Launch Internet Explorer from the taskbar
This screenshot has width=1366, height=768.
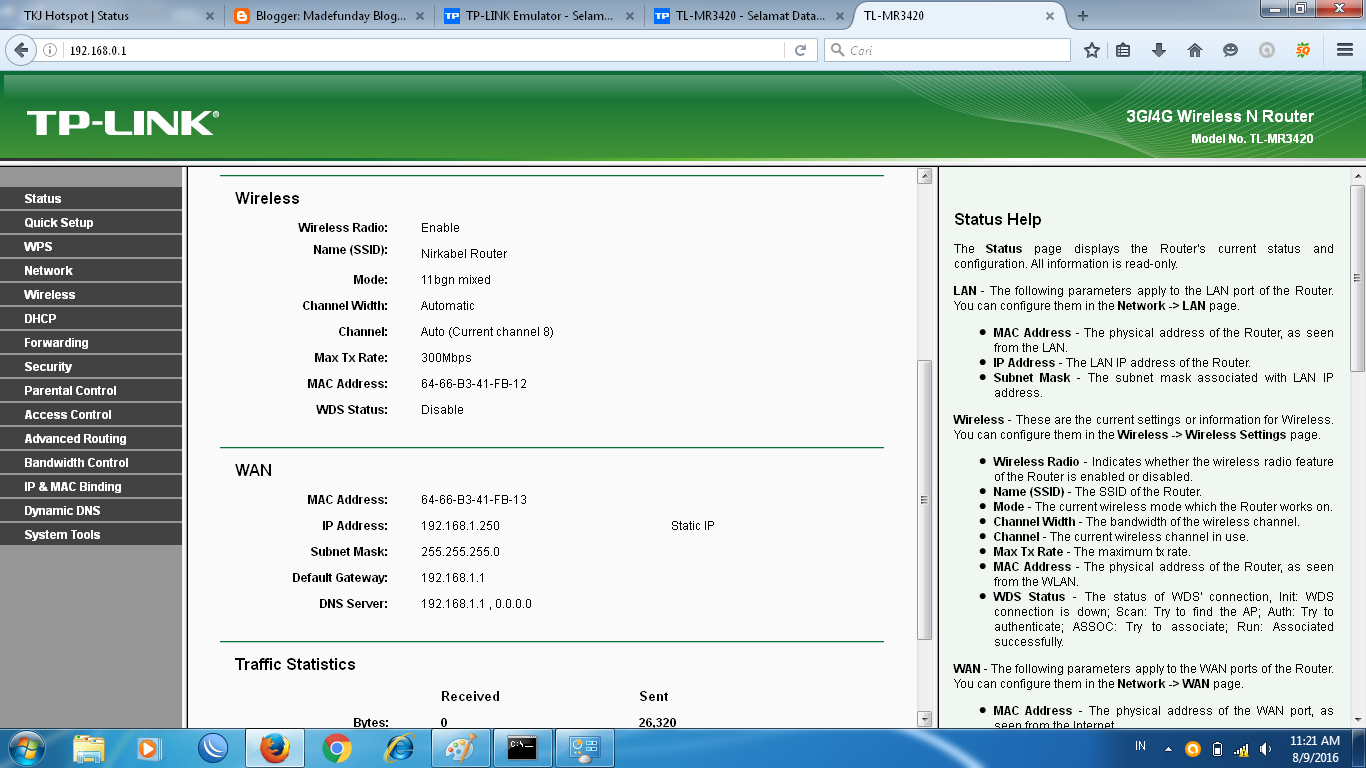click(399, 748)
